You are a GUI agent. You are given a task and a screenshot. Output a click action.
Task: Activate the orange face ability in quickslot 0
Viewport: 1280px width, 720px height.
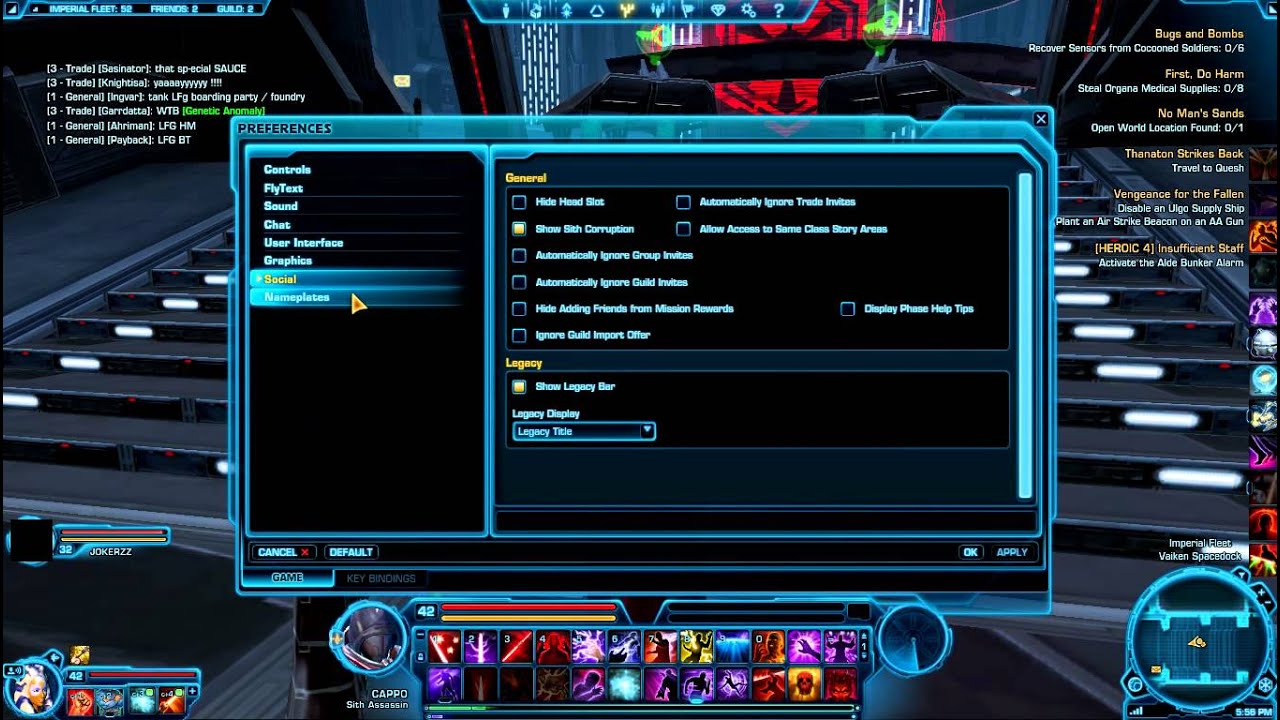click(768, 647)
